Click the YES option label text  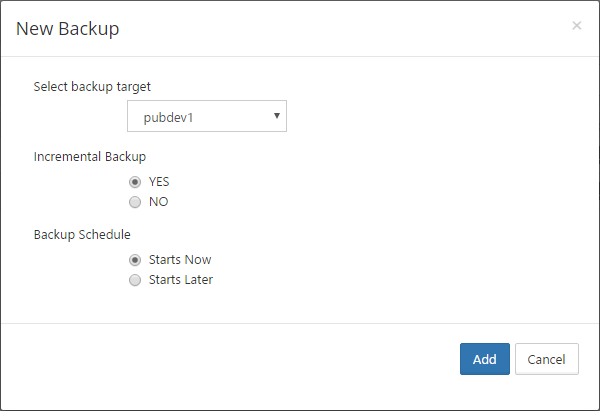point(159,182)
